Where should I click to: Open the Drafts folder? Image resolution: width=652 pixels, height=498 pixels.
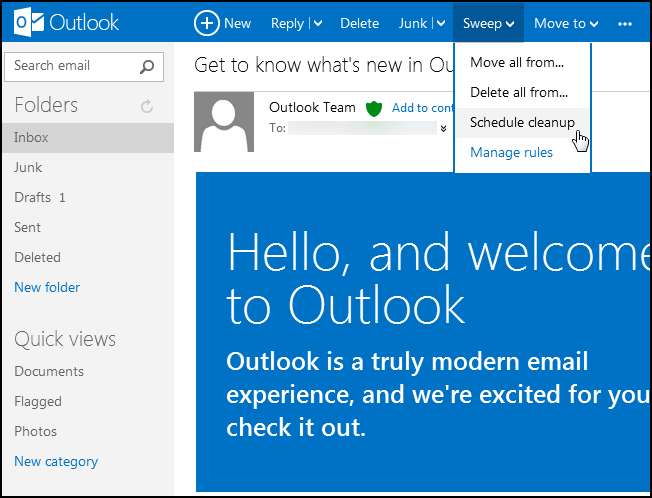pyautogui.click(x=32, y=197)
